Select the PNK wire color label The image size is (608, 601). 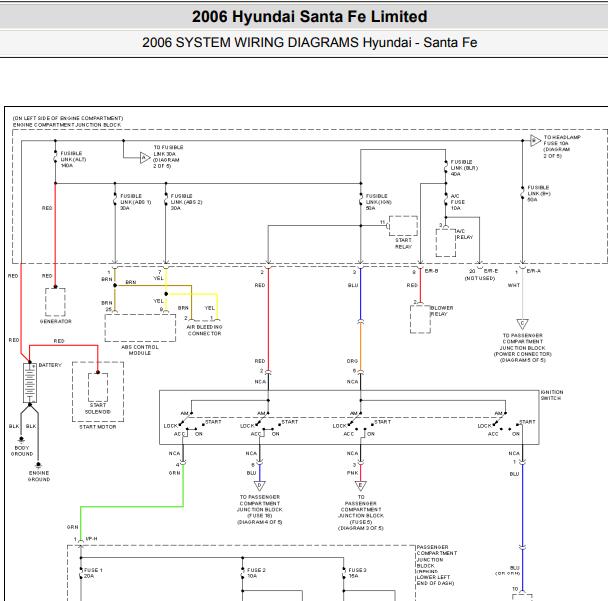tap(352, 473)
